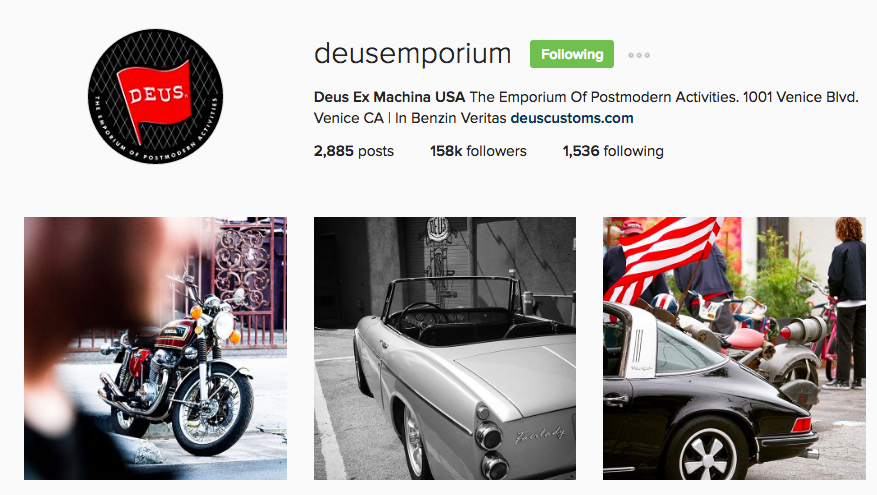This screenshot has width=877, height=495.
Task: Open the black-and-white convertible photo
Action: tap(445, 348)
